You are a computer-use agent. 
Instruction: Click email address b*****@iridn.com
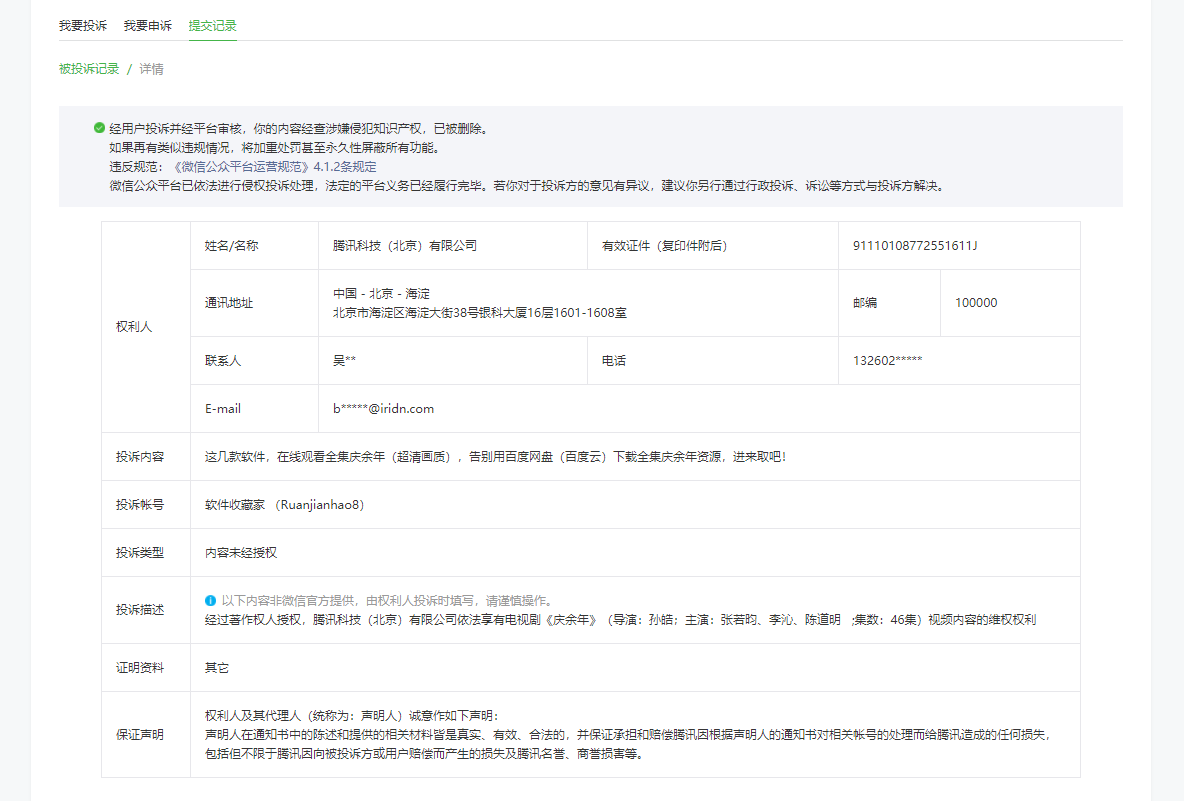pyautogui.click(x=384, y=408)
